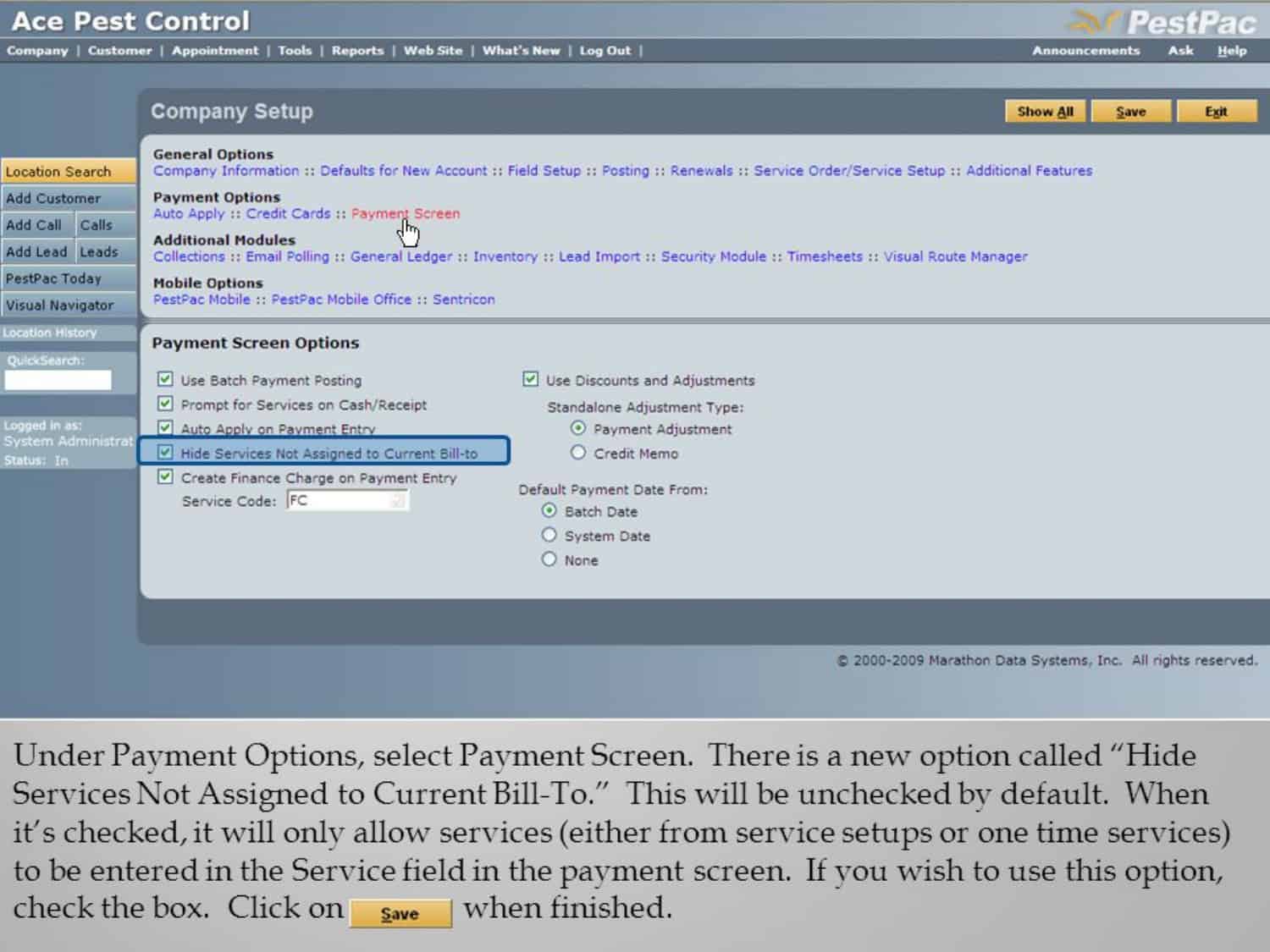Select the Payment Screen link
Viewport: 1270px width, 952px height.
point(406,214)
